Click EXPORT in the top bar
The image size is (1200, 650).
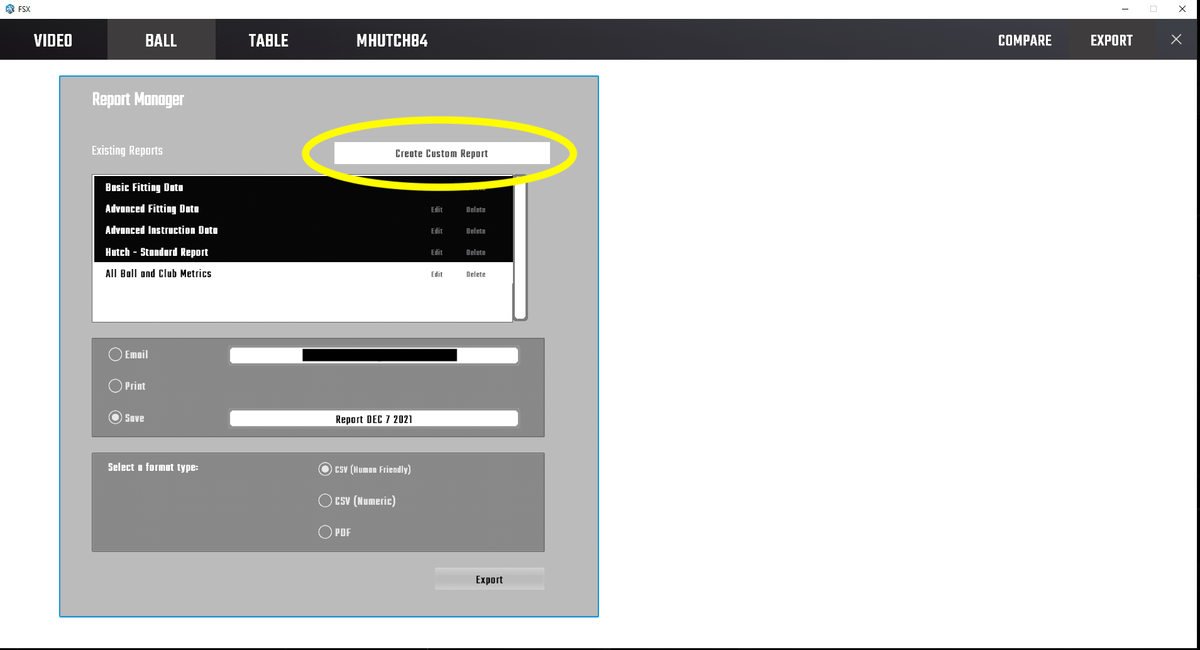pos(1111,40)
